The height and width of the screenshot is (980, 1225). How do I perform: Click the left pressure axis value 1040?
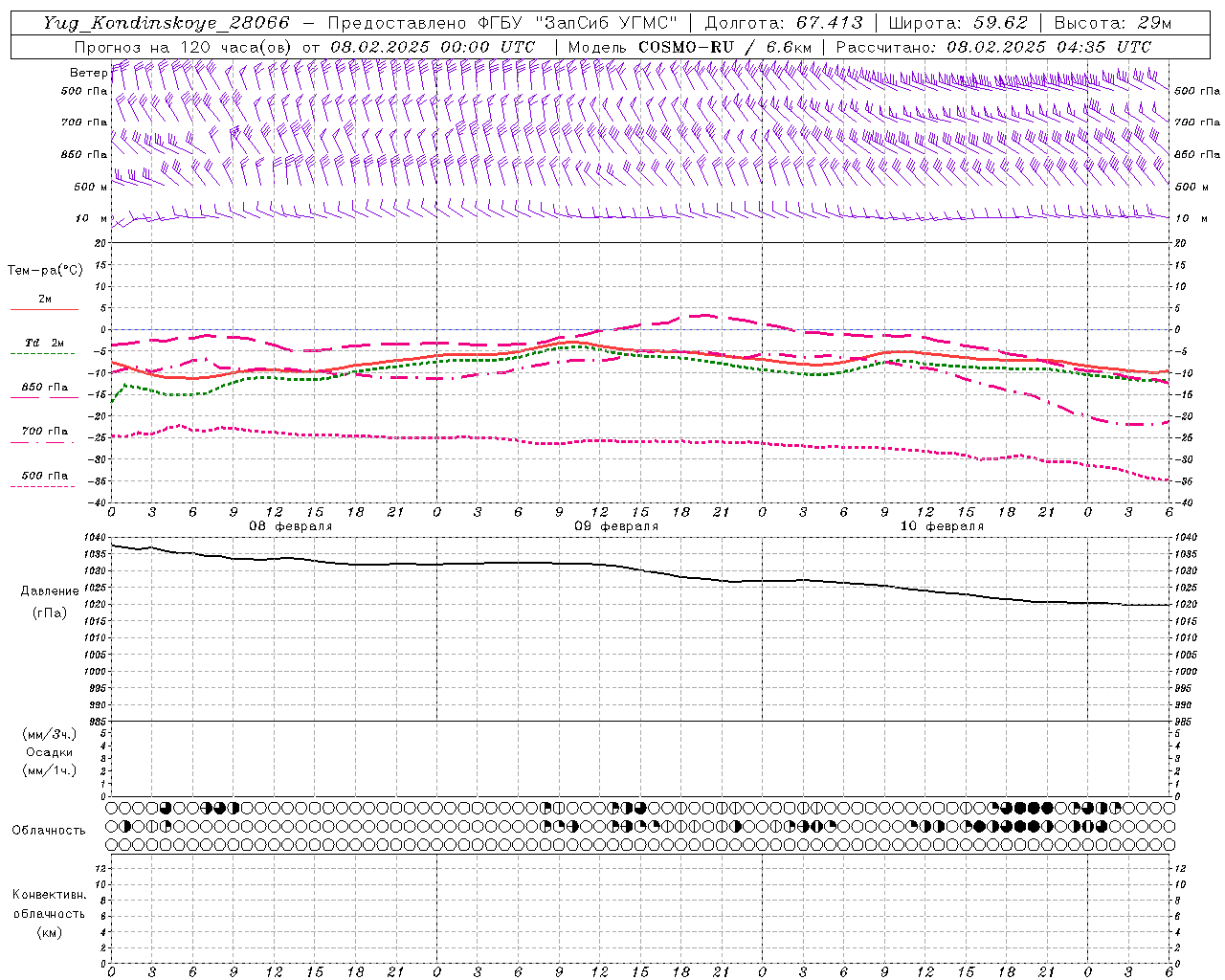point(97,538)
